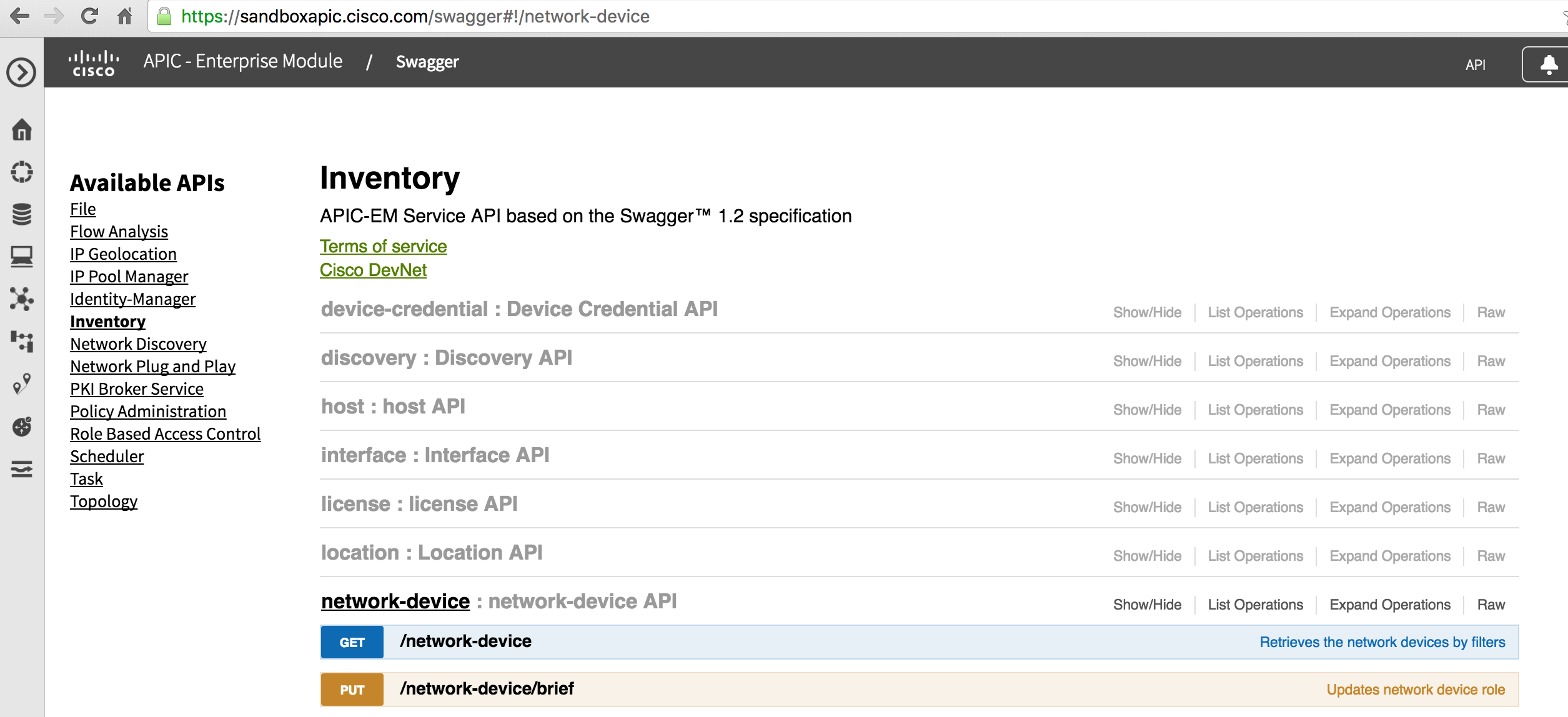Select the Inventory API link

tap(107, 322)
